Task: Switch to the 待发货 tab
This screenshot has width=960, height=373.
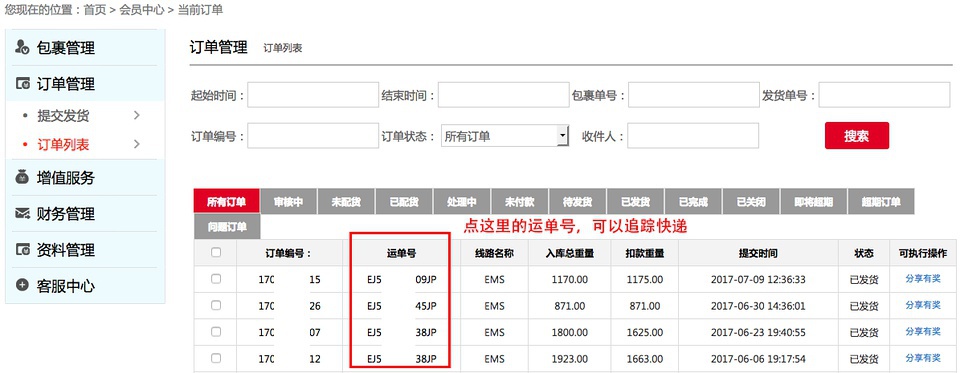Action: (x=577, y=202)
